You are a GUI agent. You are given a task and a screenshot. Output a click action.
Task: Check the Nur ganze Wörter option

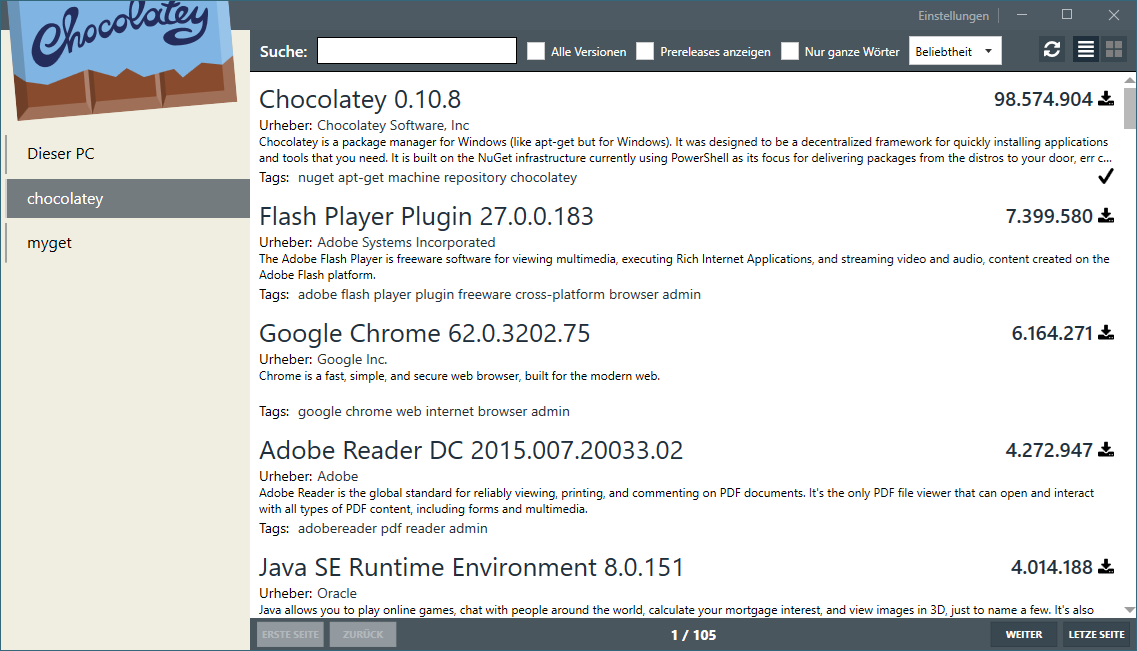tap(790, 51)
